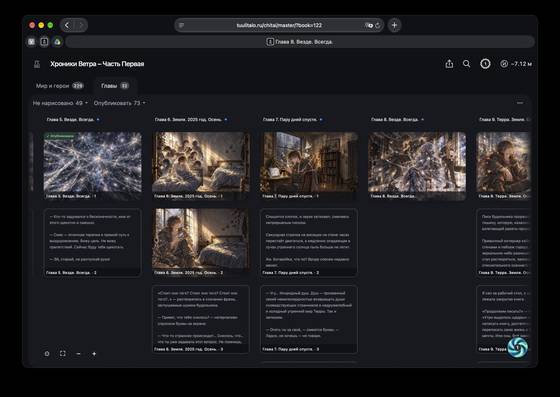Image resolution: width=560 pixels, height=397 pixels.
Task: Open the second pinned tab icon
Action: [x=44, y=42]
